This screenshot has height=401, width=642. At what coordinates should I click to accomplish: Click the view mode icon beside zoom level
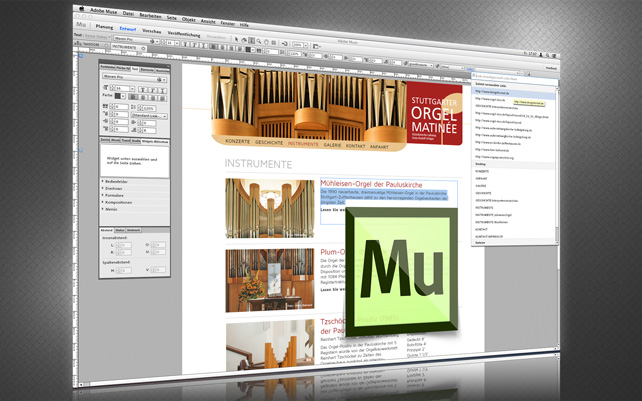316,46
